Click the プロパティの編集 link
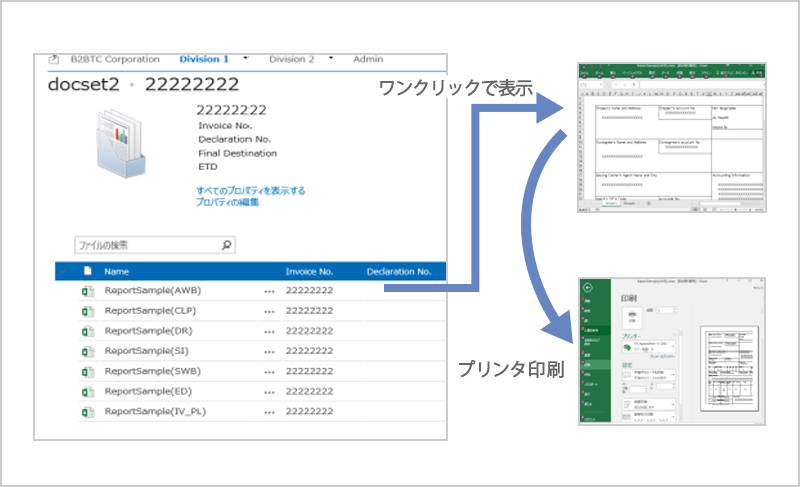The image size is (800, 487). pyautogui.click(x=228, y=202)
